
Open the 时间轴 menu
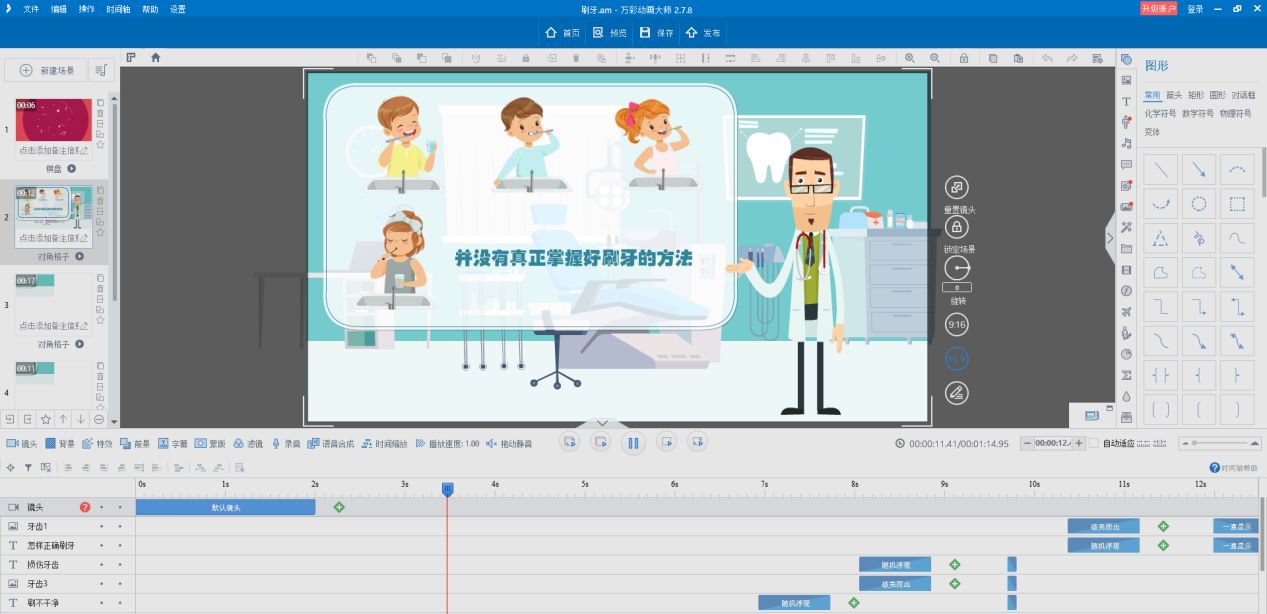click(117, 9)
